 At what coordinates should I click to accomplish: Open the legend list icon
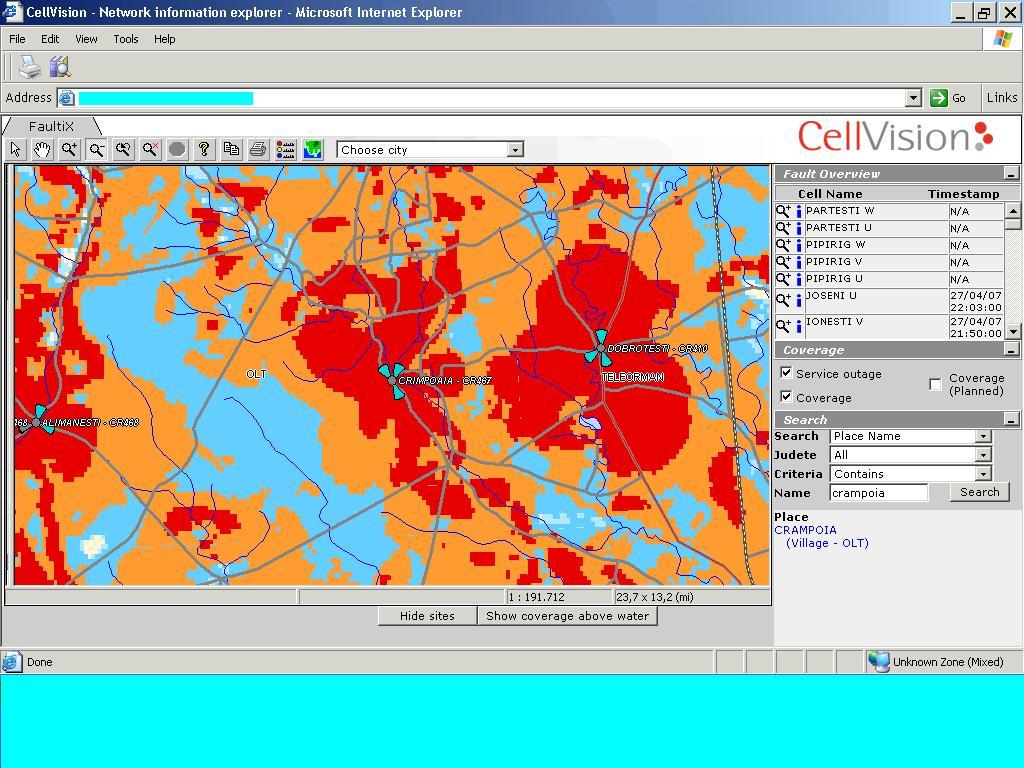(x=285, y=150)
